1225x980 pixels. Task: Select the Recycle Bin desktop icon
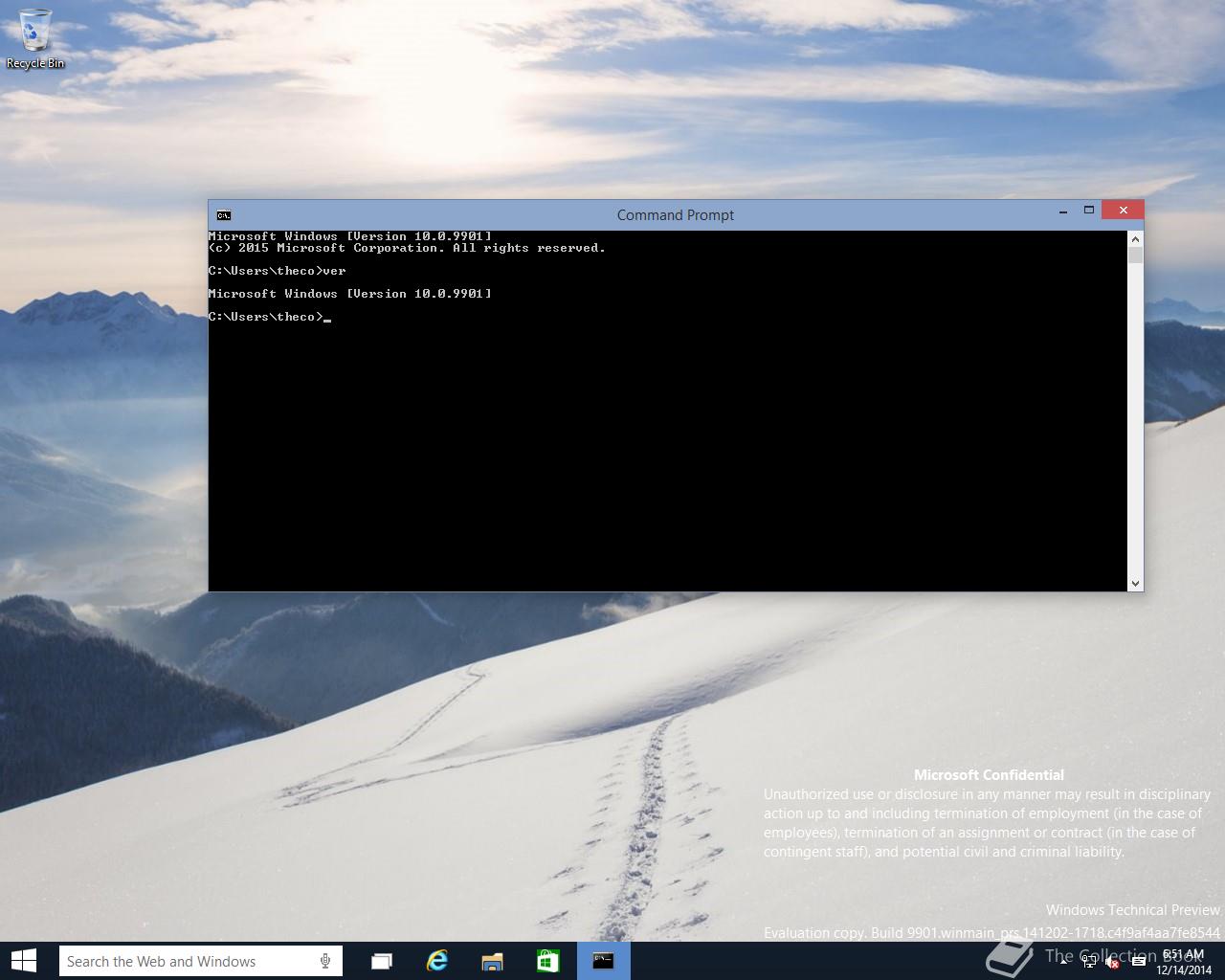pos(35,38)
